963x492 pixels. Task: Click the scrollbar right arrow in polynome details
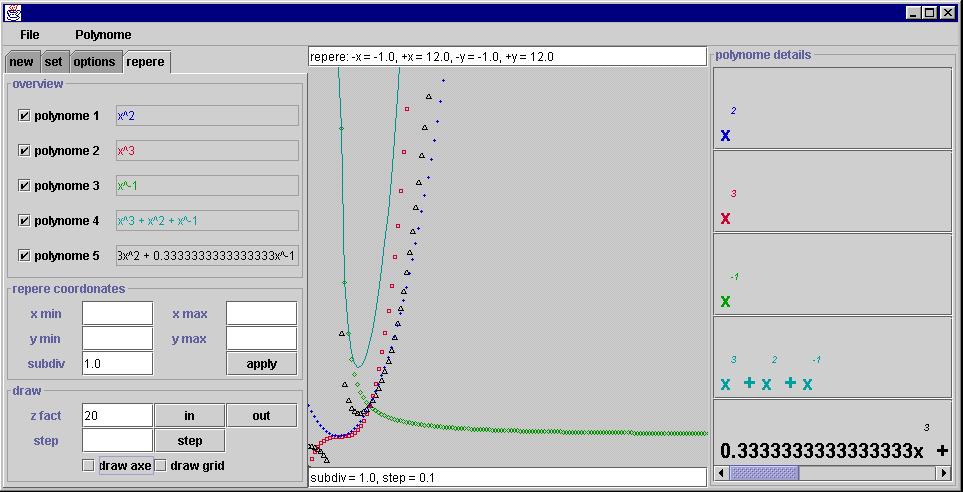click(943, 473)
